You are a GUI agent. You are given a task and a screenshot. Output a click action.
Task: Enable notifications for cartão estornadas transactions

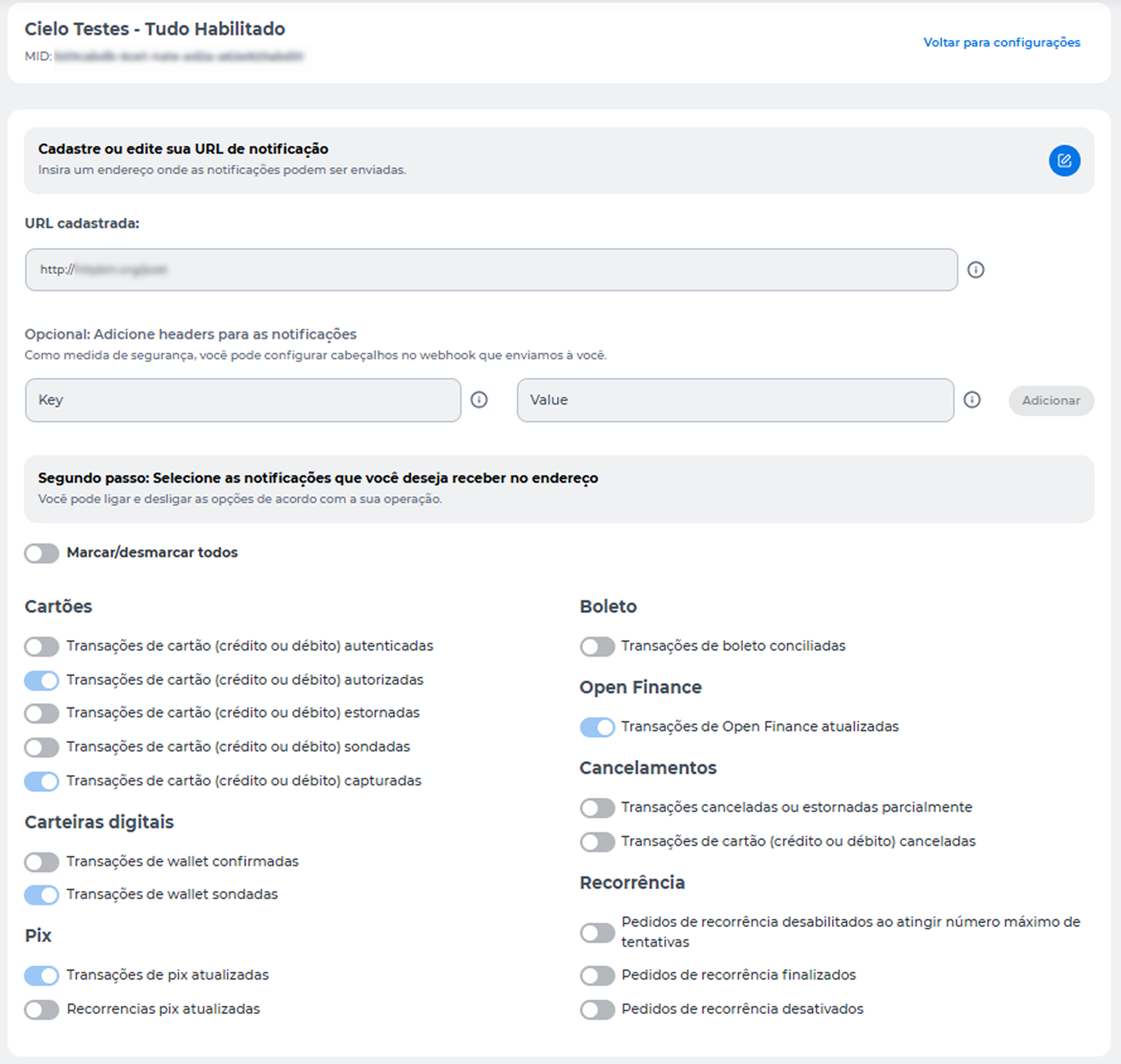tap(42, 713)
